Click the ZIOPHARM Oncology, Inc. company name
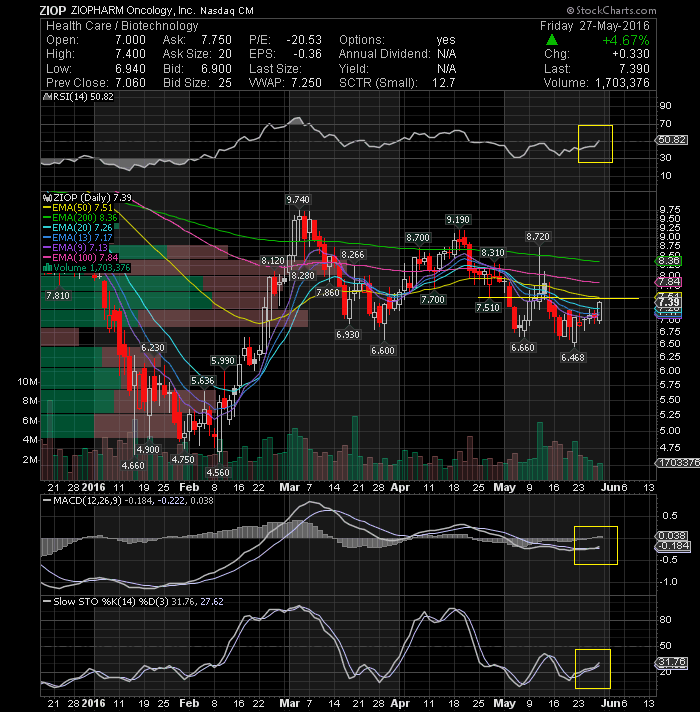 point(133,10)
